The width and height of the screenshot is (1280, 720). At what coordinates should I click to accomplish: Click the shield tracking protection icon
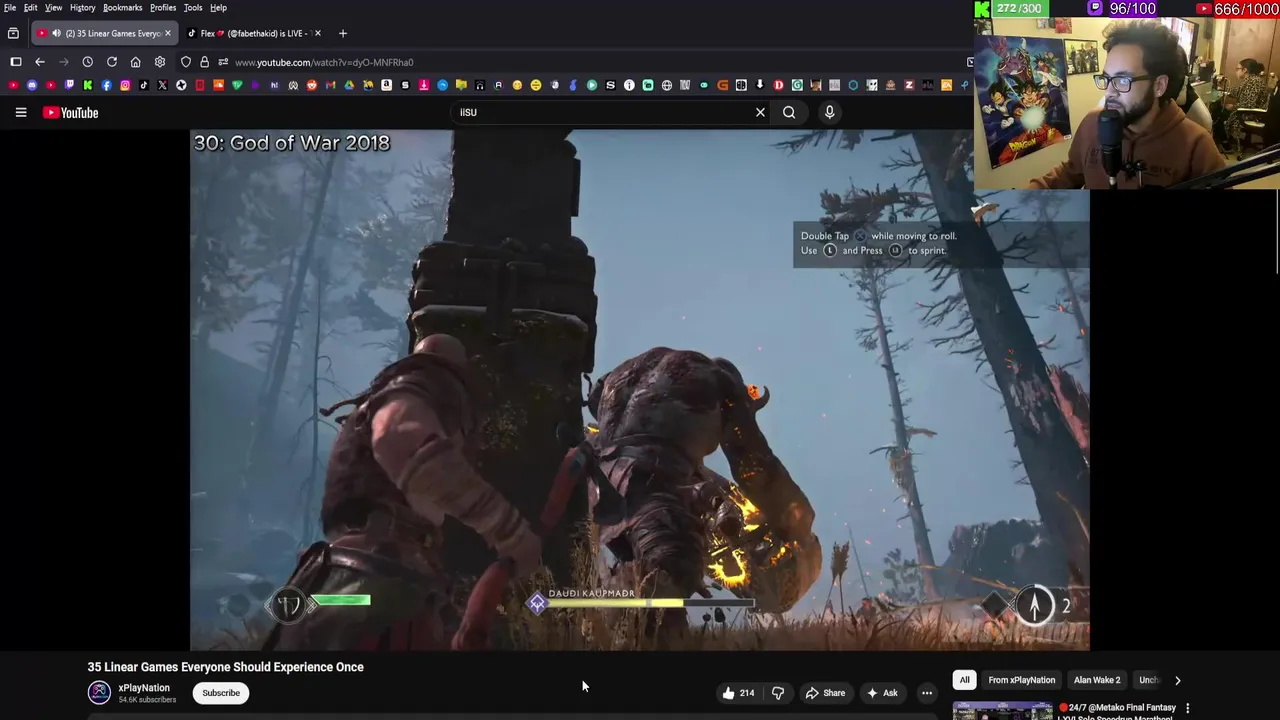(x=186, y=62)
